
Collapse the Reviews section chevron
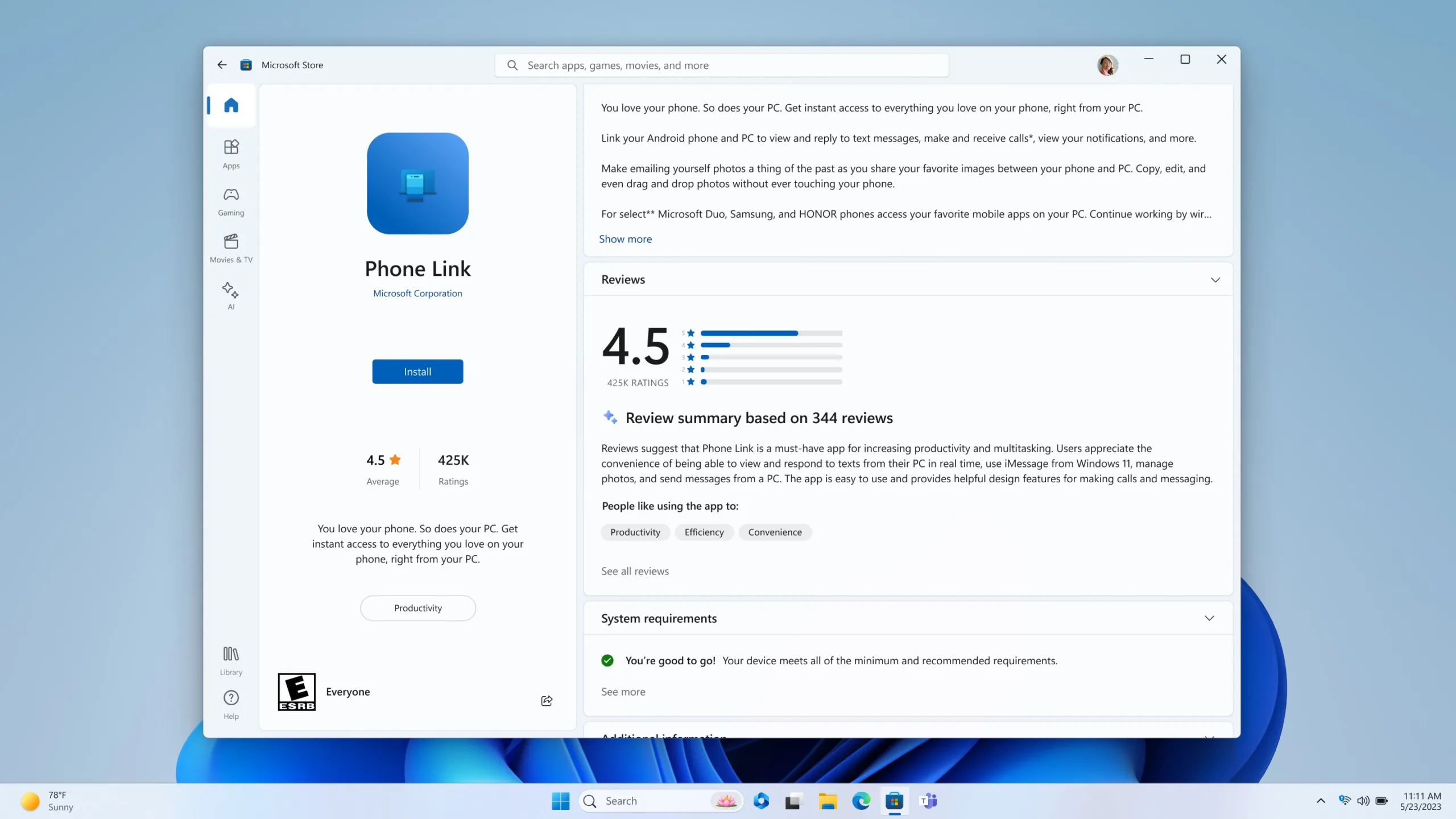pos(1215,279)
